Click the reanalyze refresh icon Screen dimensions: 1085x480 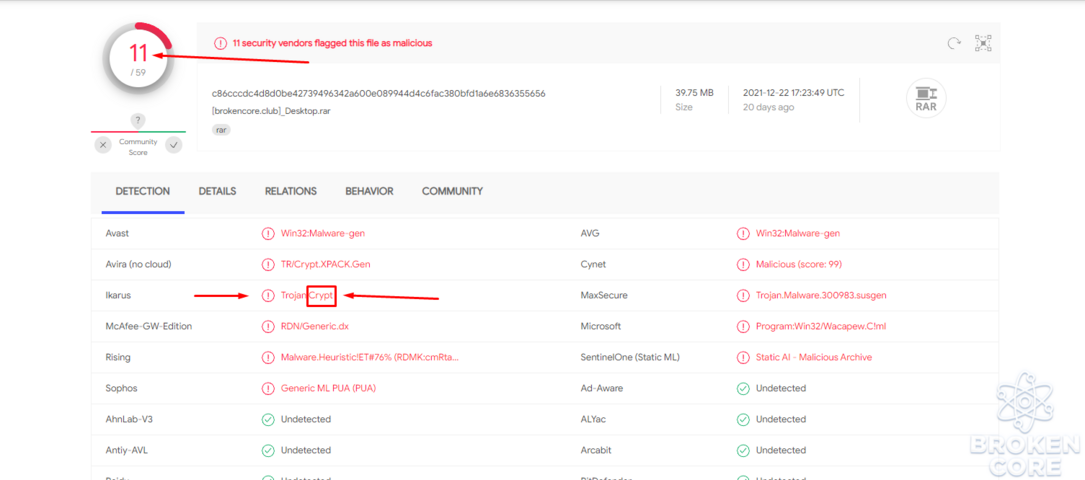954,43
